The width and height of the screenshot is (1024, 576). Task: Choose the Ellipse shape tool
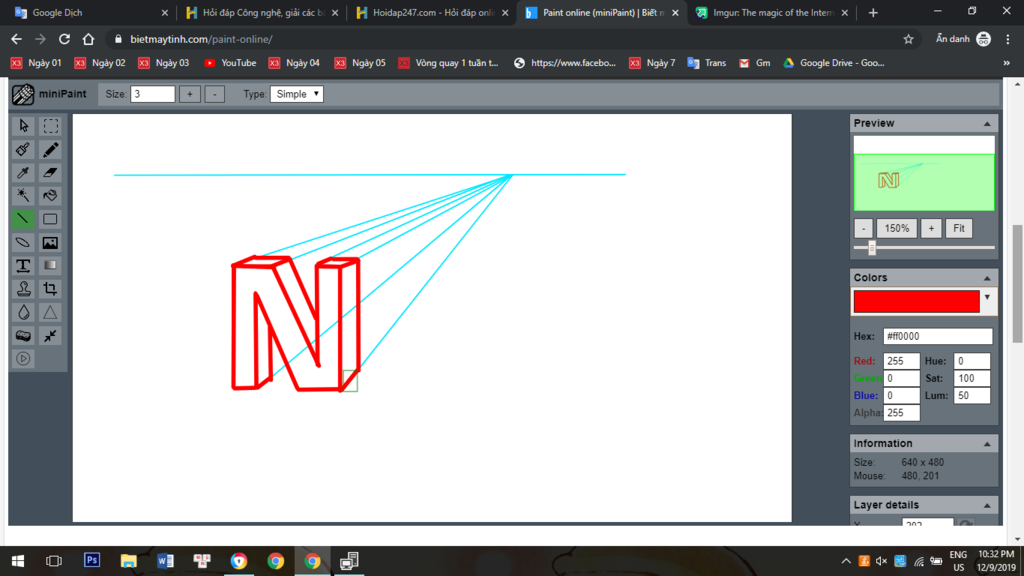pos(24,242)
